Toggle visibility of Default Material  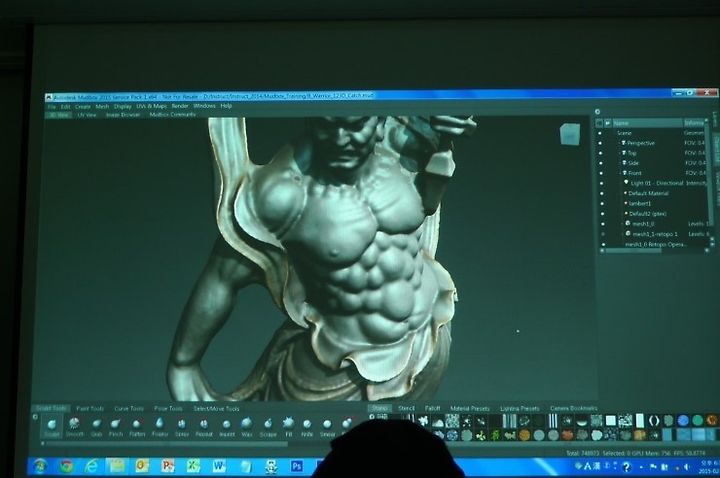(x=601, y=194)
